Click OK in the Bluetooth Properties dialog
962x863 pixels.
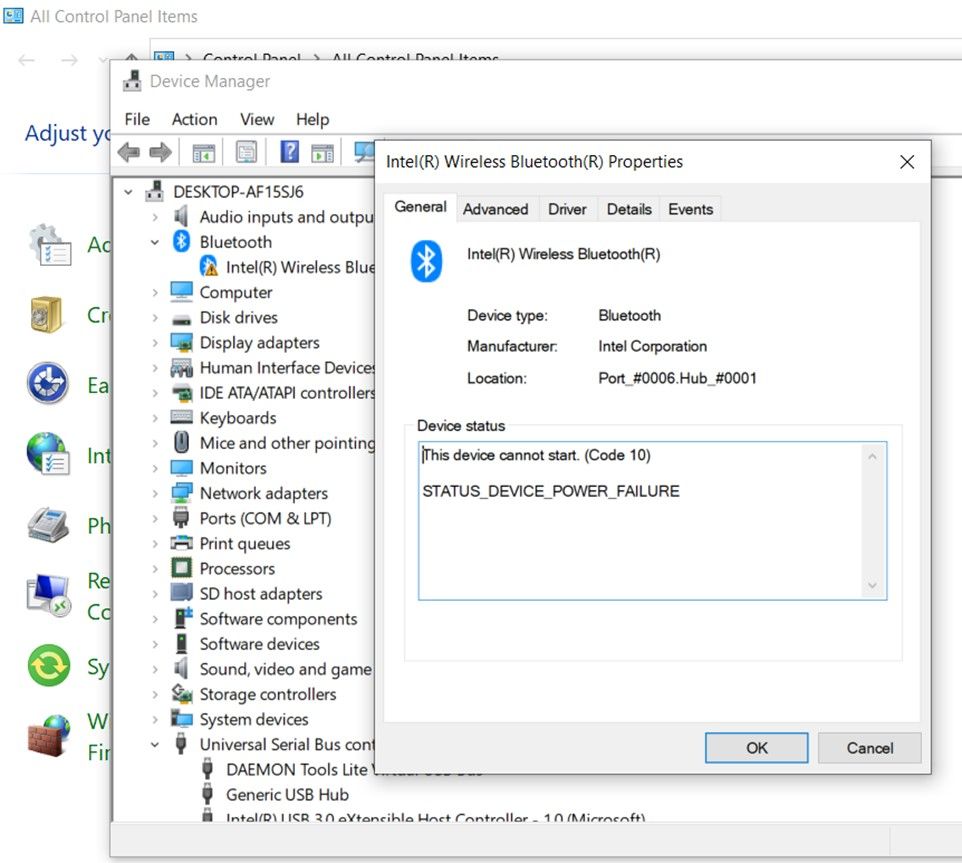pos(756,748)
